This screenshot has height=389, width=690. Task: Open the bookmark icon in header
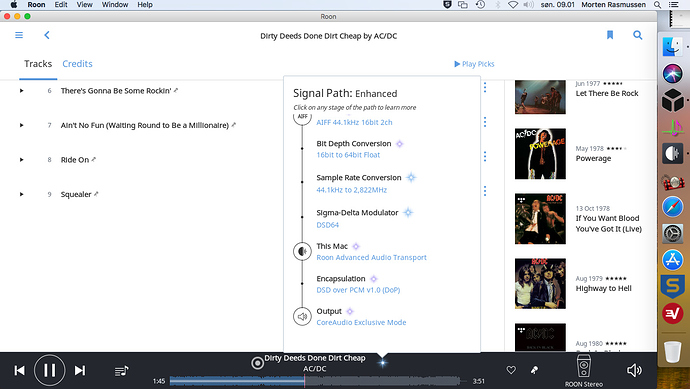point(610,35)
